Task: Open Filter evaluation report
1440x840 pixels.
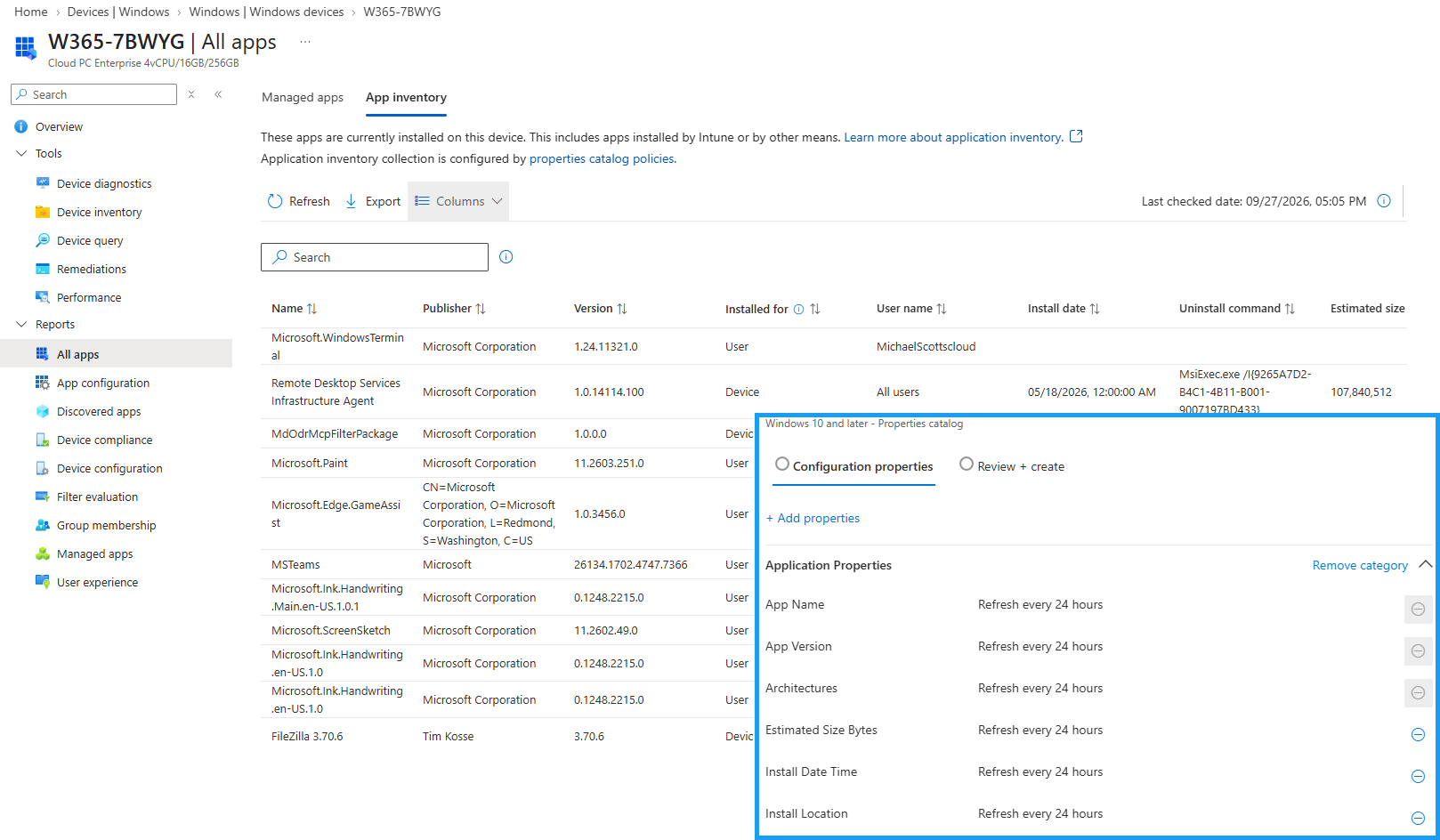Action: click(97, 497)
